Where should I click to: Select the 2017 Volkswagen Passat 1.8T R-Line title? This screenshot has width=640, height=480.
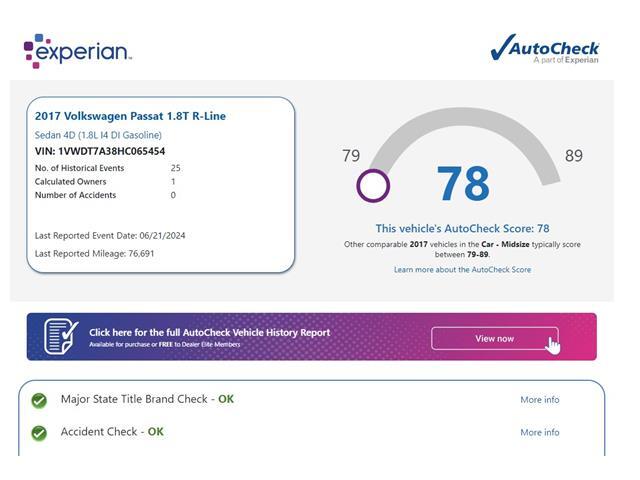(x=130, y=116)
